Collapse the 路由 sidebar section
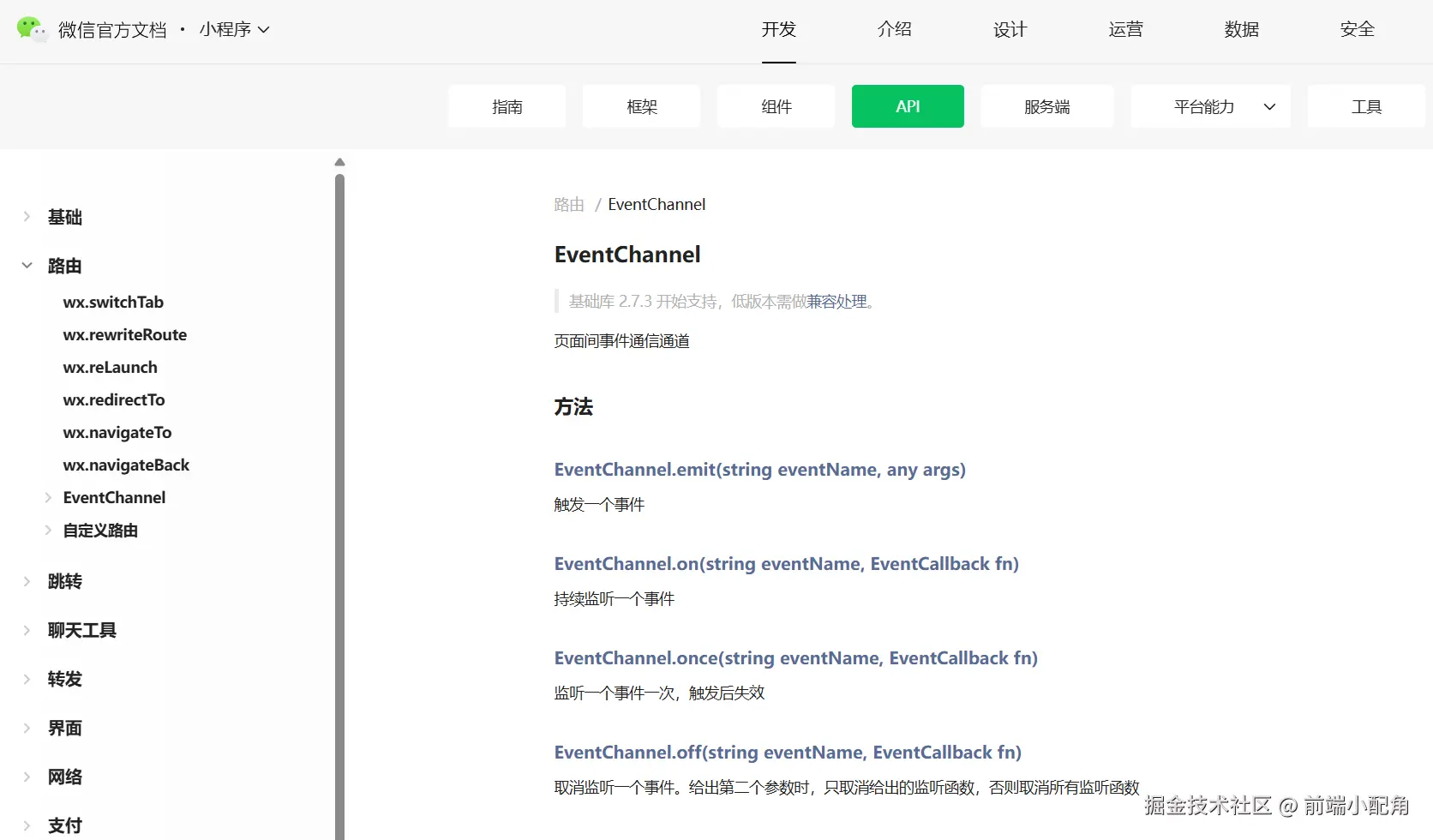1433x840 pixels. pyautogui.click(x=27, y=266)
